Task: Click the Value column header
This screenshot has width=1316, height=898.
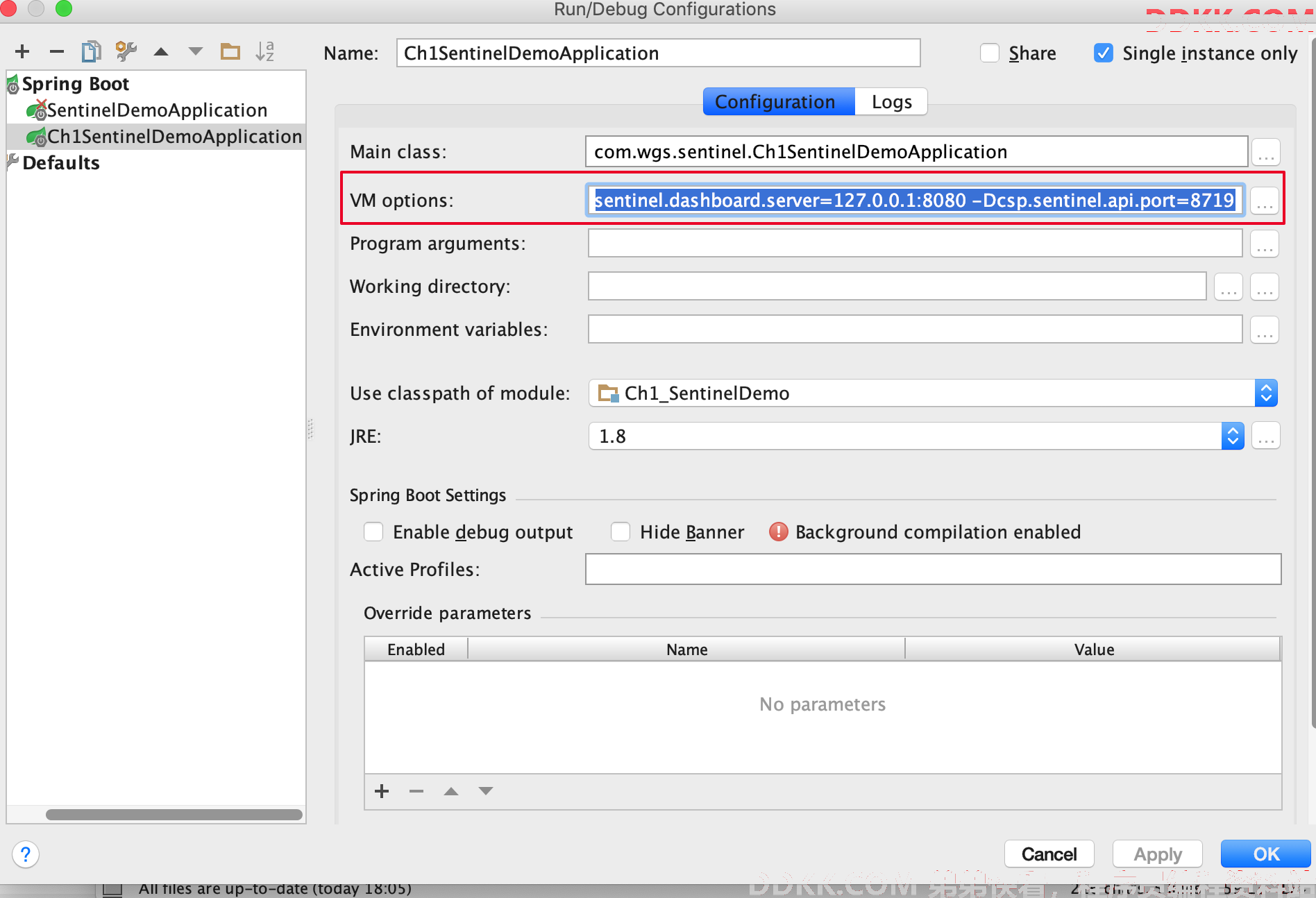Action: [x=1094, y=650]
